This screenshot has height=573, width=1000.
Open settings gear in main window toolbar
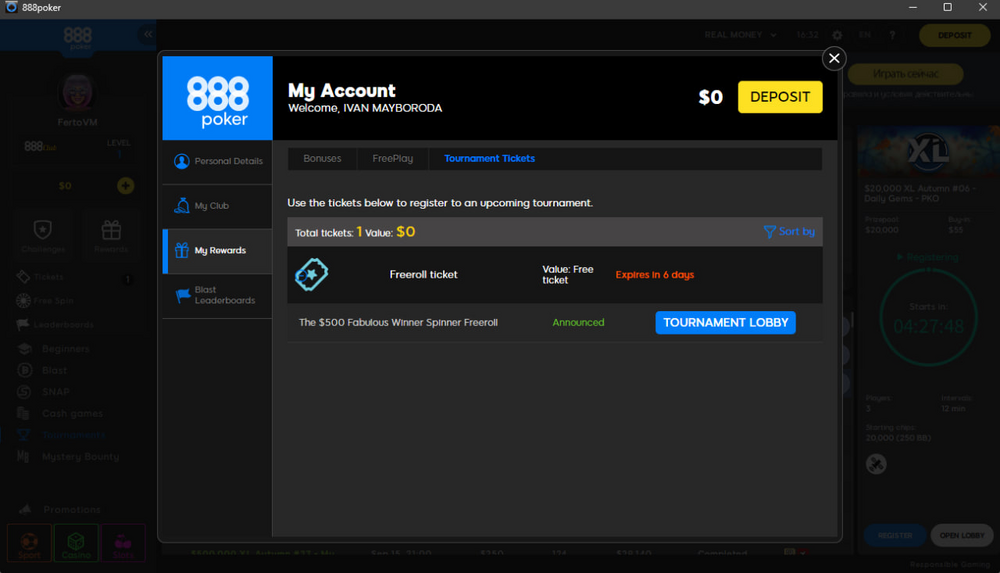[x=837, y=35]
